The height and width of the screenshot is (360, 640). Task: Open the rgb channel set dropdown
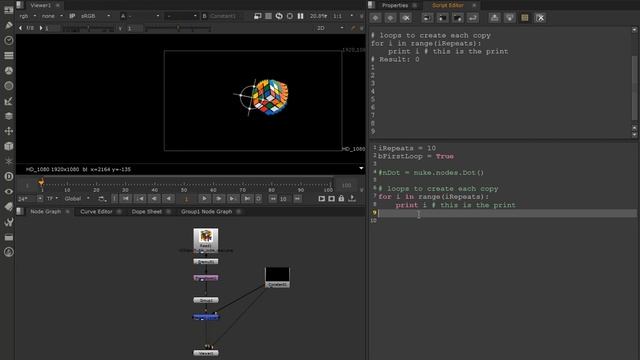coord(28,16)
